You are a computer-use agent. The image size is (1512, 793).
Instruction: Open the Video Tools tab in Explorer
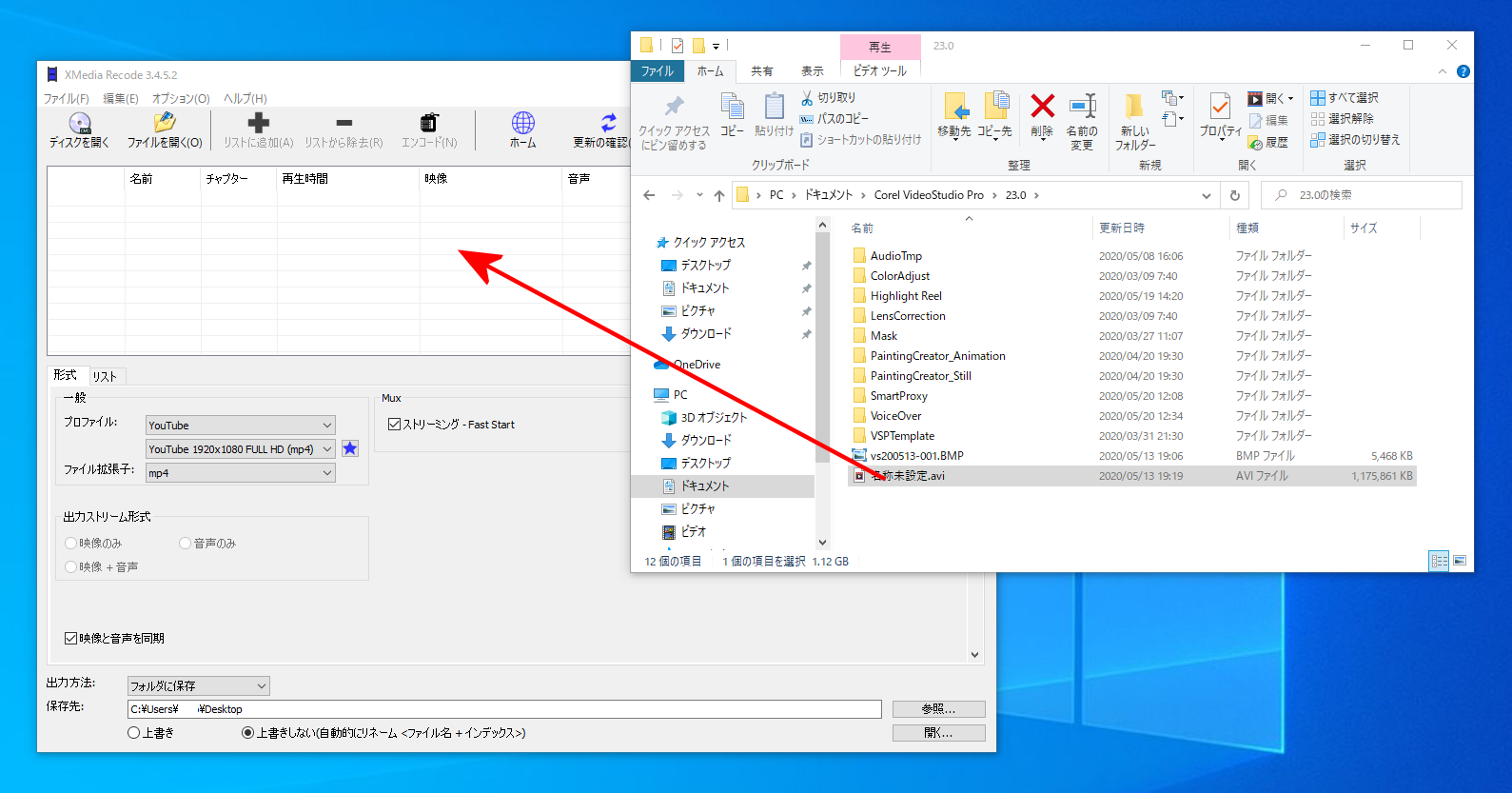(880, 71)
